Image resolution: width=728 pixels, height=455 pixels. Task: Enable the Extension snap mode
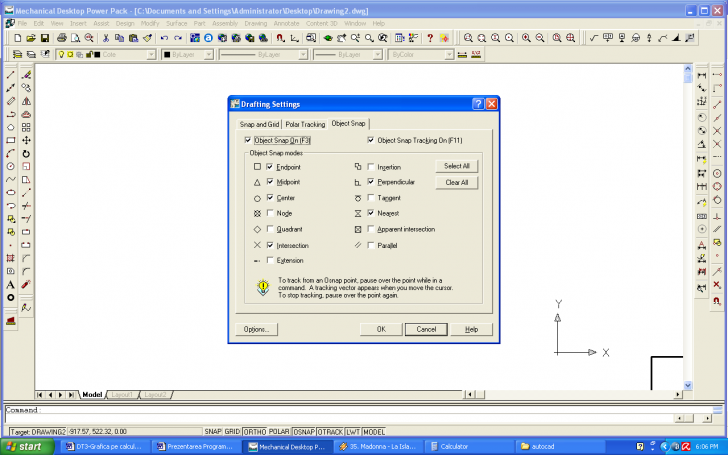270,260
